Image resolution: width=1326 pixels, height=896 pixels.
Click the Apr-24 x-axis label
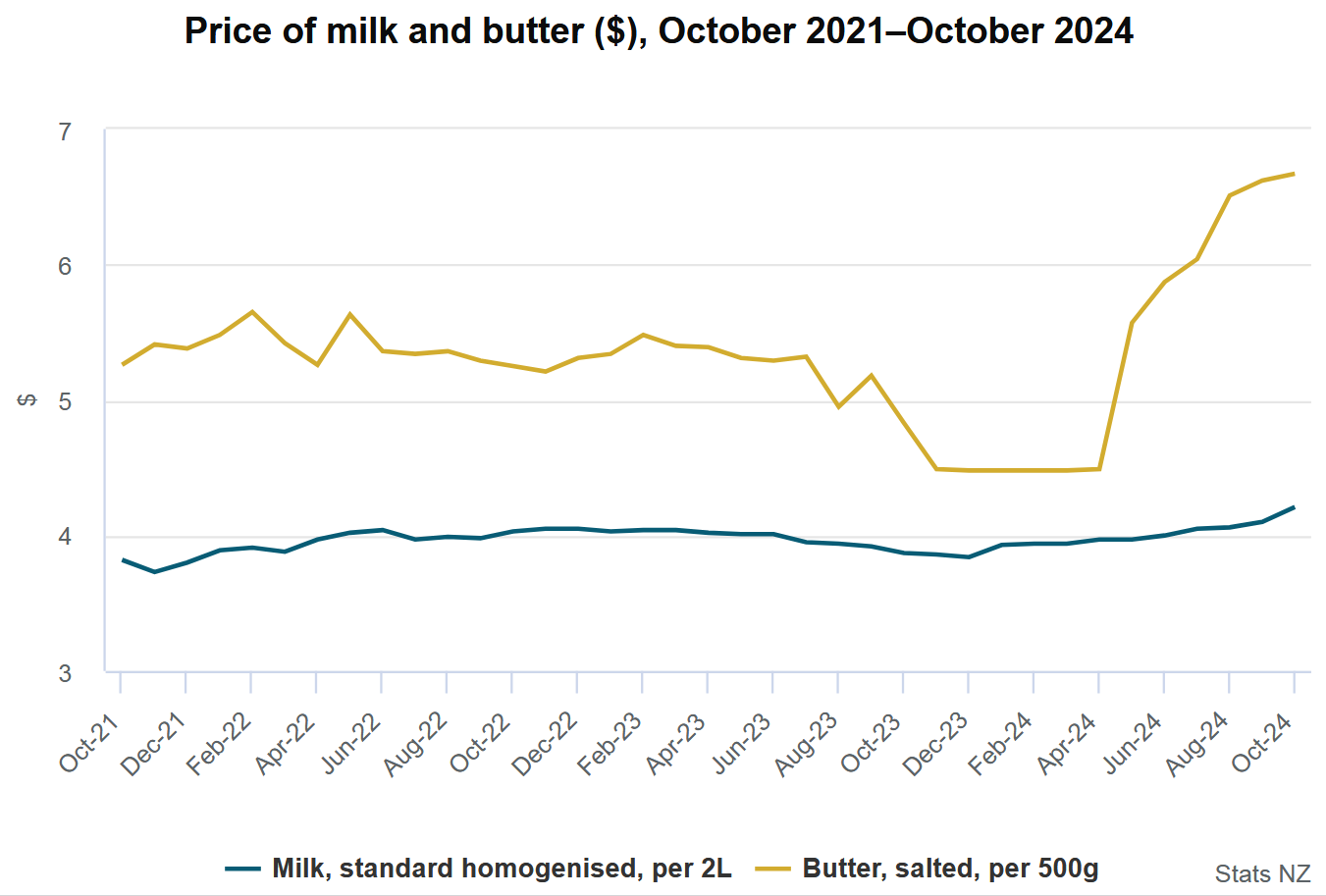point(1068,744)
